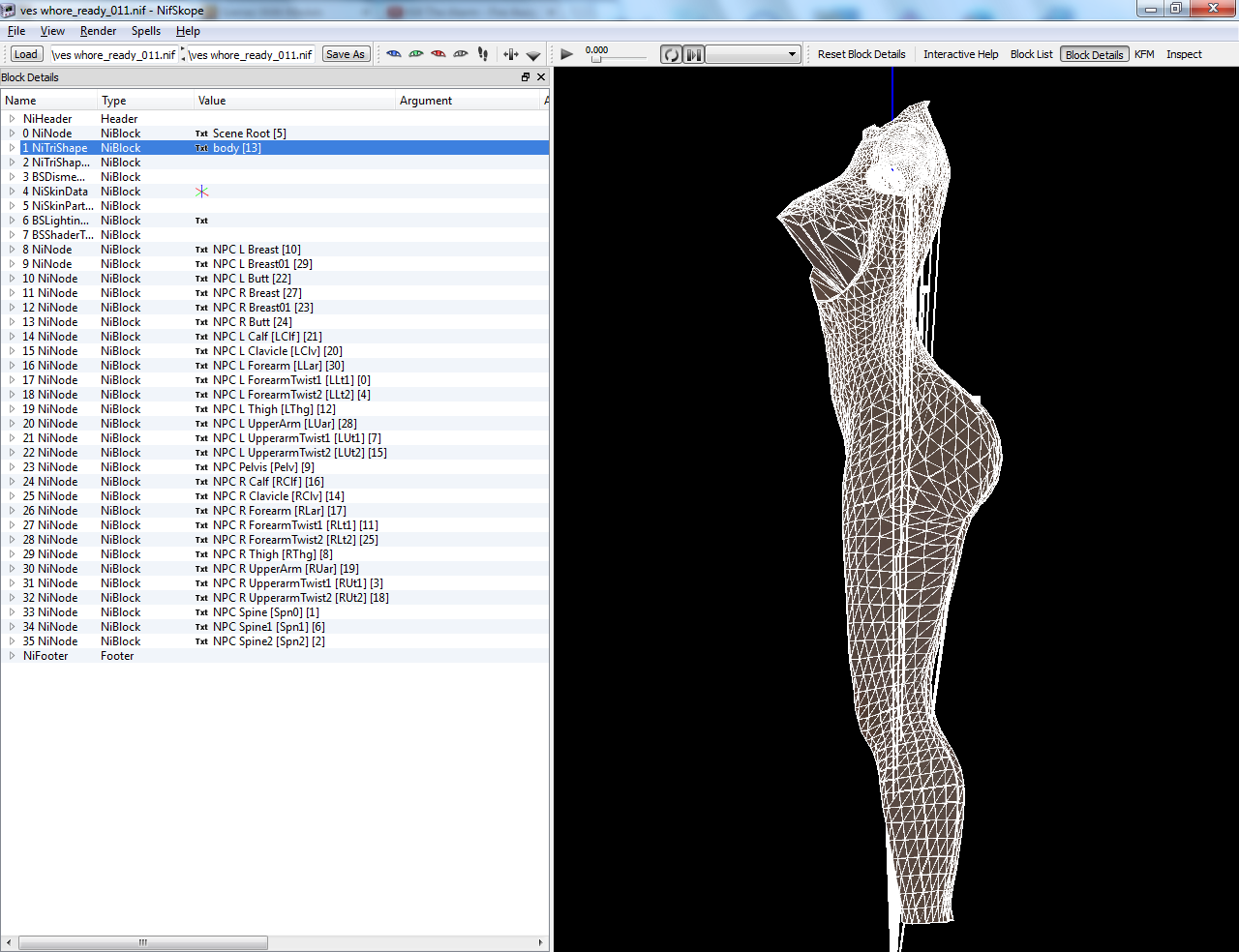The width and height of the screenshot is (1239, 952).
Task: Open the Spells menu
Action: (x=146, y=31)
